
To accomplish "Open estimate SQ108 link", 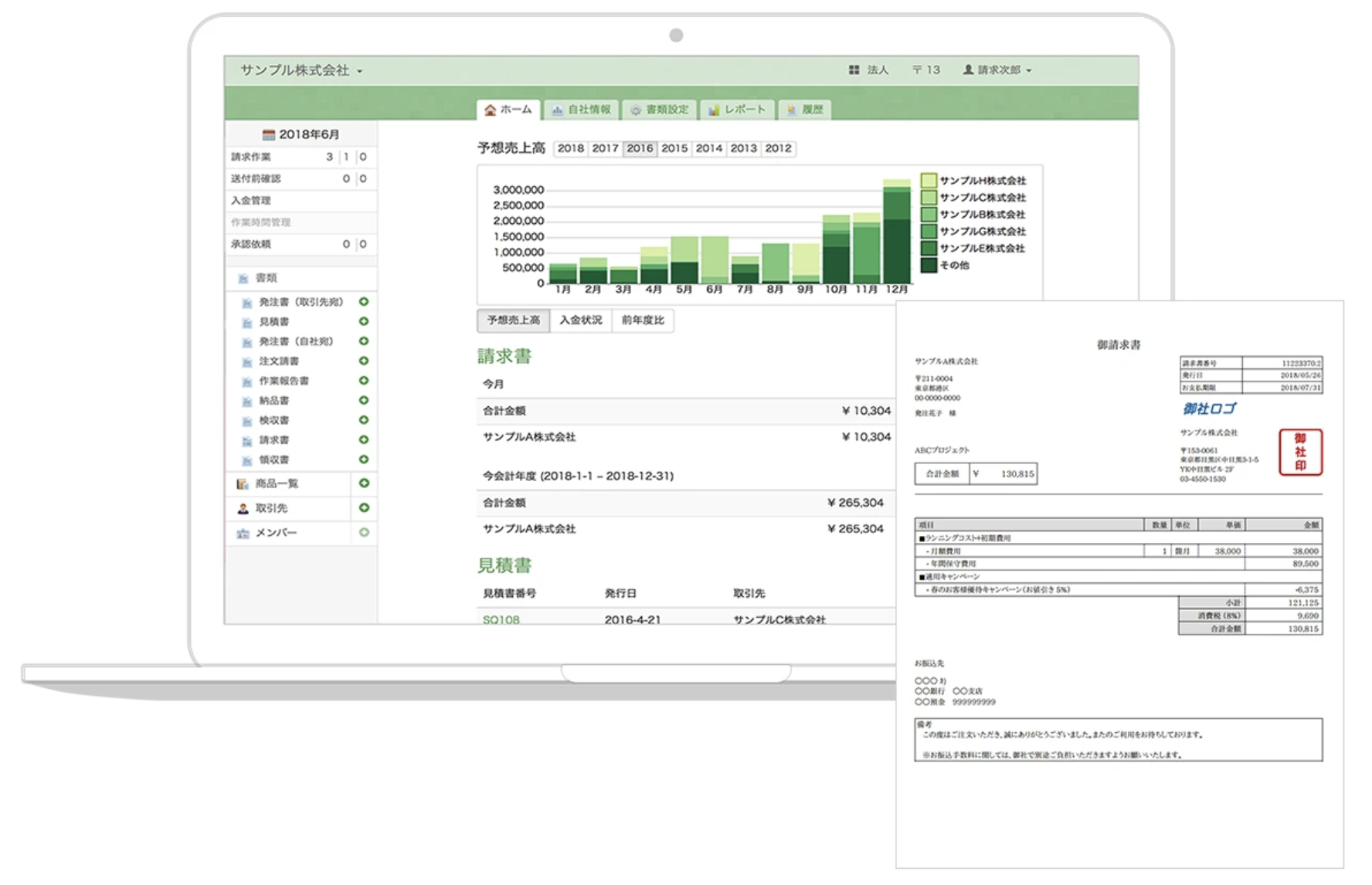I will point(501,619).
